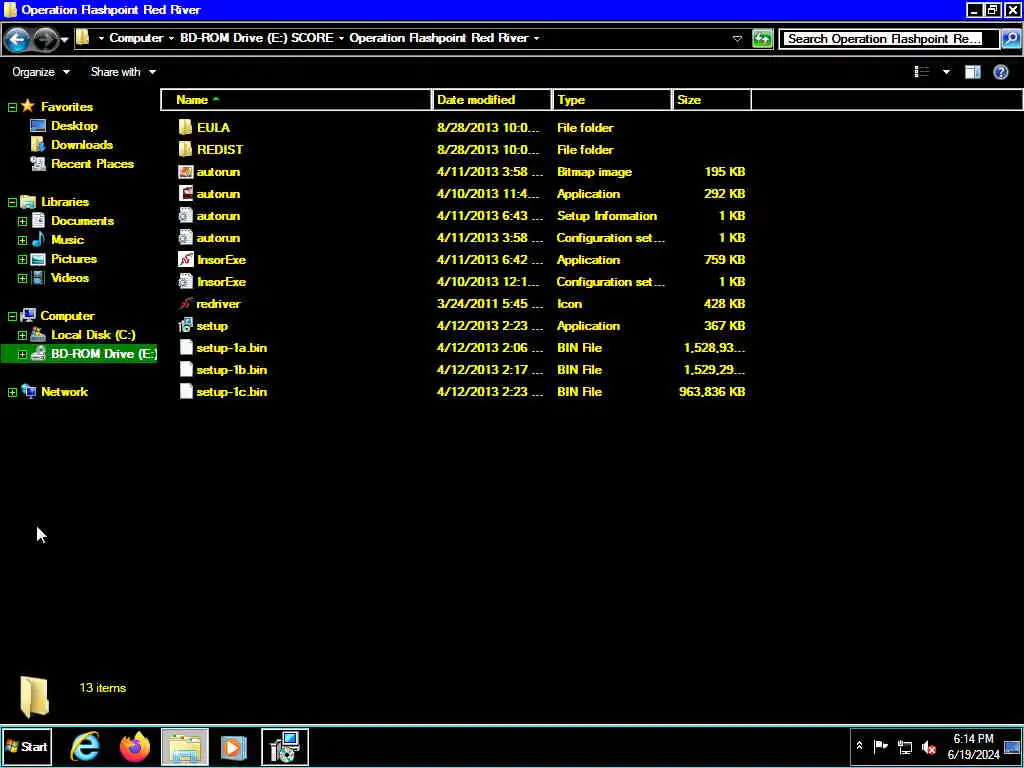Open the Organize menu
This screenshot has width=1024, height=768.
point(40,72)
